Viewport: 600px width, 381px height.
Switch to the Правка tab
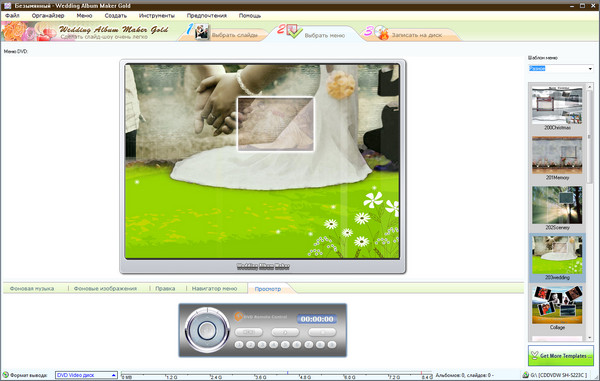165,288
